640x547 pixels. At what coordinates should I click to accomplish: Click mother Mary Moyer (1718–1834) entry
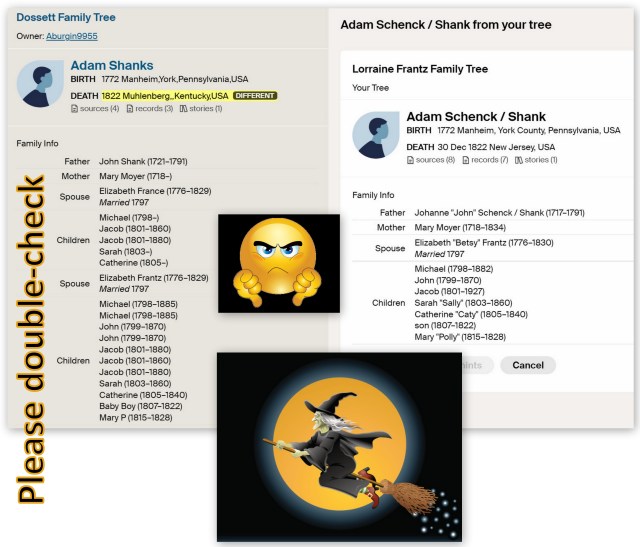(467, 228)
